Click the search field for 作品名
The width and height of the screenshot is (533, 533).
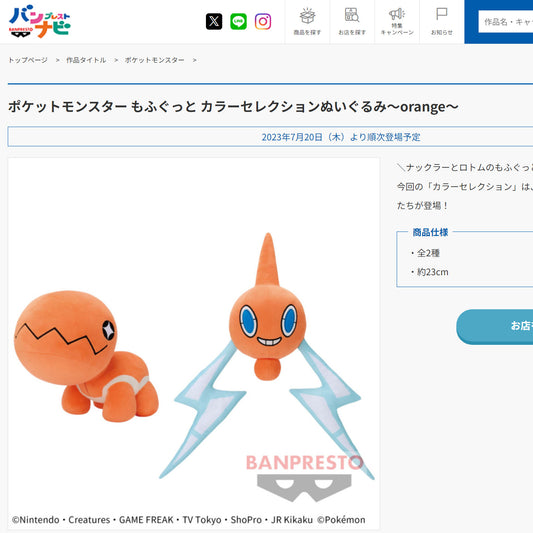505,22
